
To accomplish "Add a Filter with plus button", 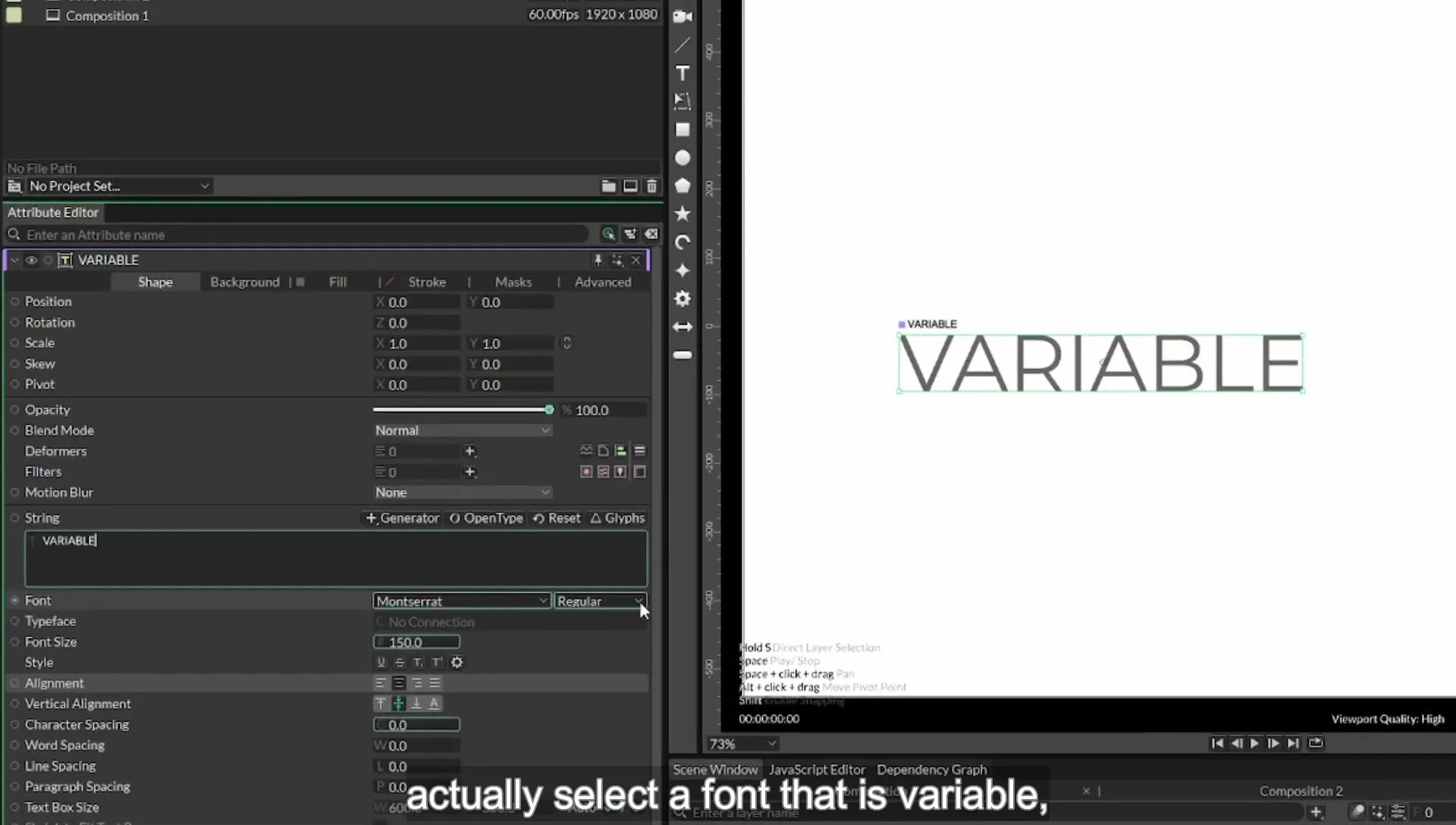I will (x=470, y=472).
